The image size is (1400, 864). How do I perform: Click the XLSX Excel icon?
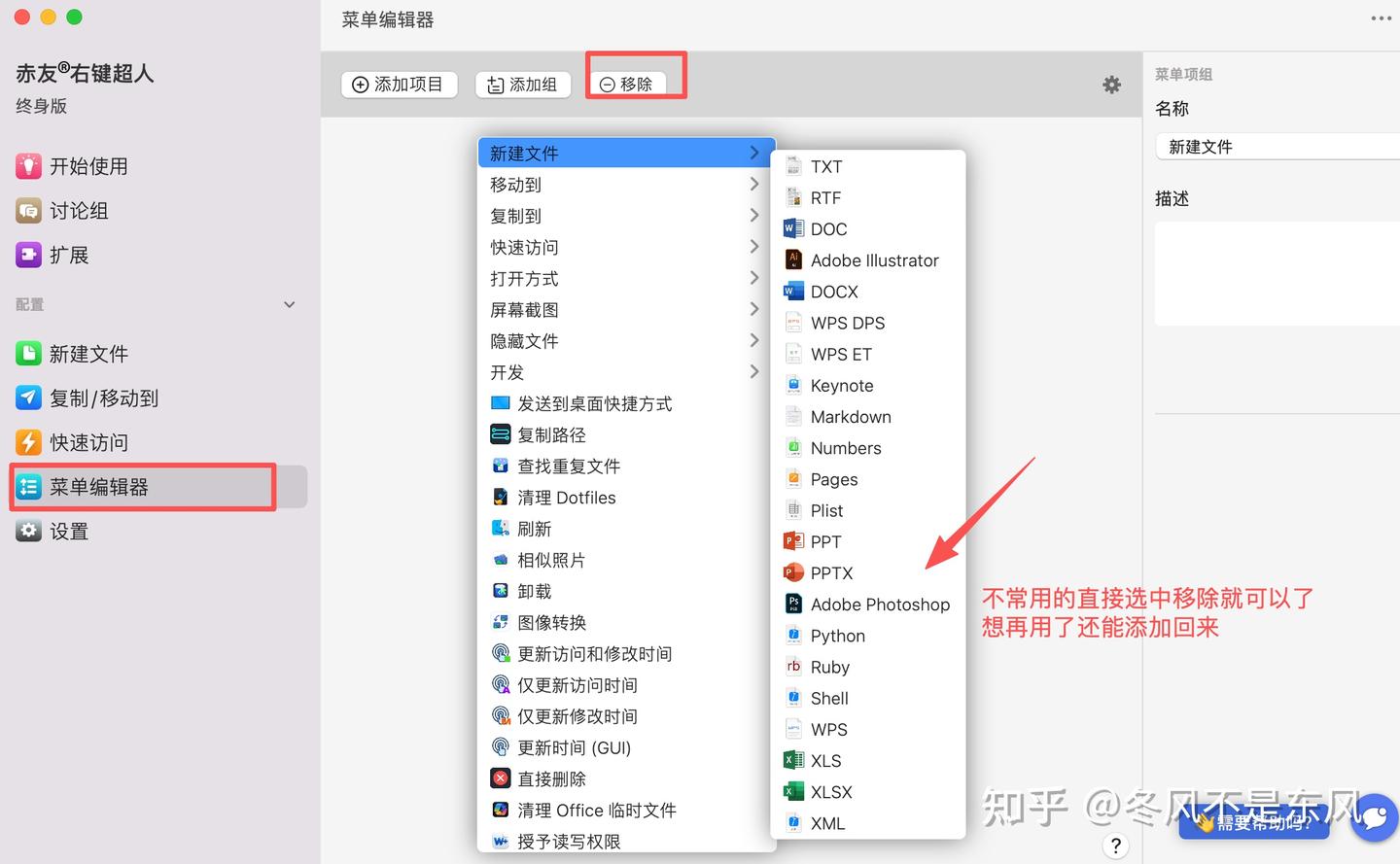tap(793, 792)
